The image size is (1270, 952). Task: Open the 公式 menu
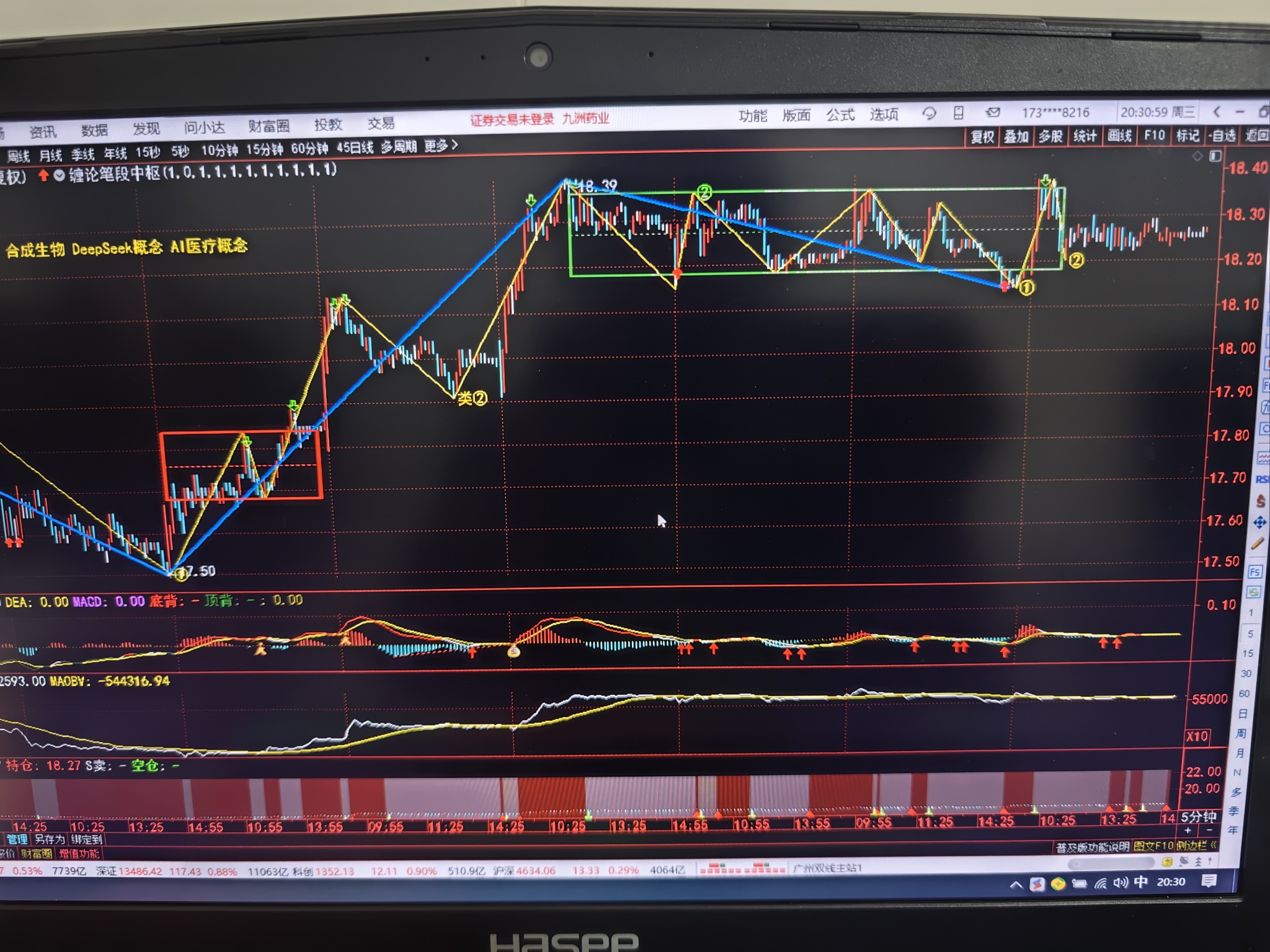click(840, 115)
